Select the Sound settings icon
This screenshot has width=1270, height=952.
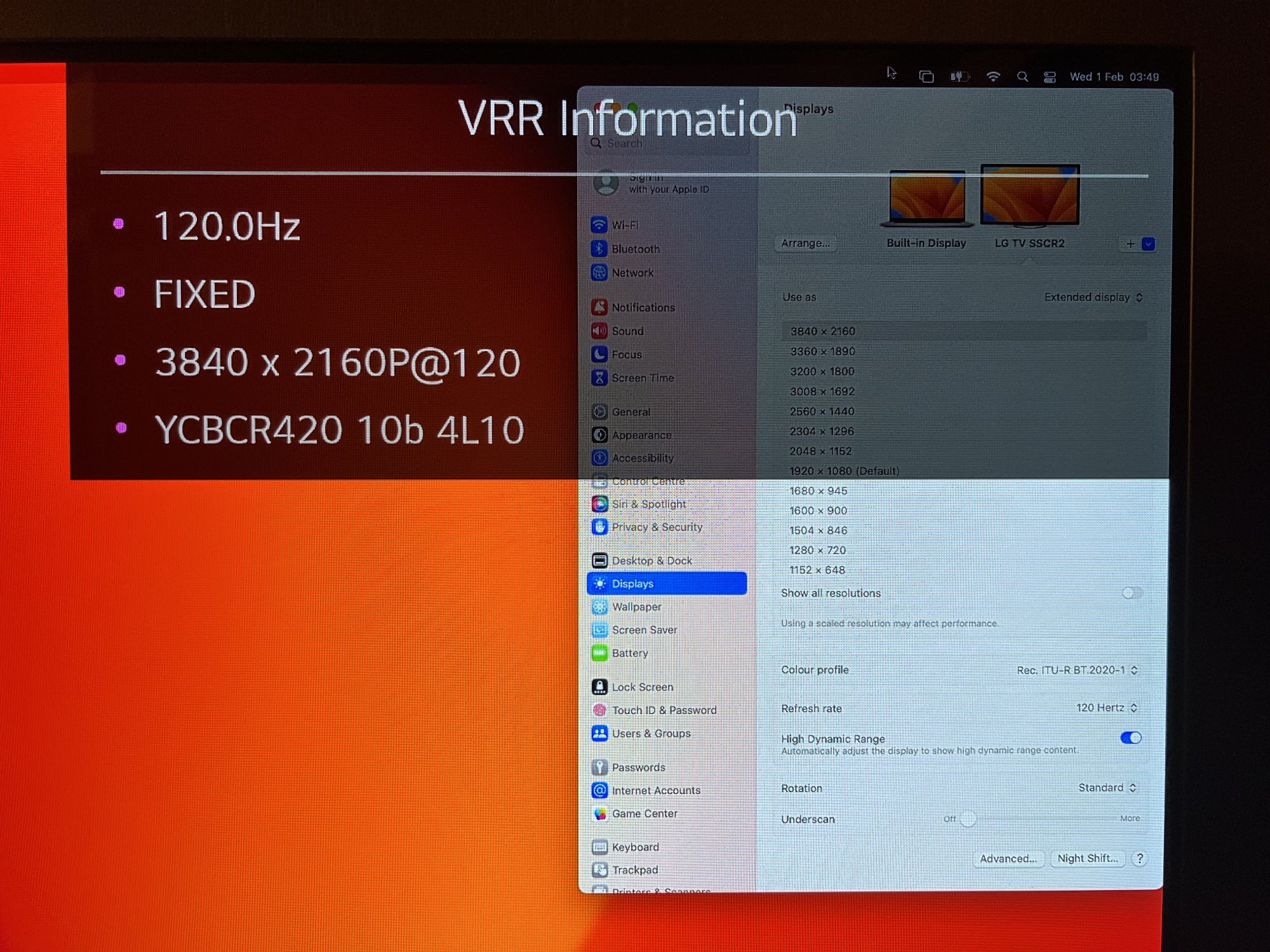click(599, 331)
